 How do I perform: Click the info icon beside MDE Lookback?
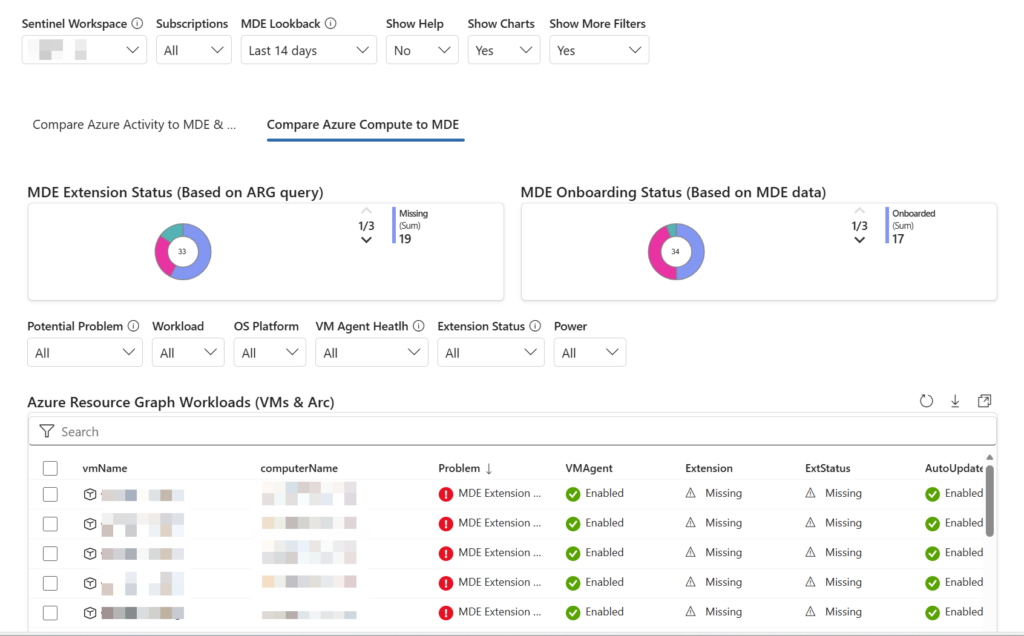tap(331, 24)
